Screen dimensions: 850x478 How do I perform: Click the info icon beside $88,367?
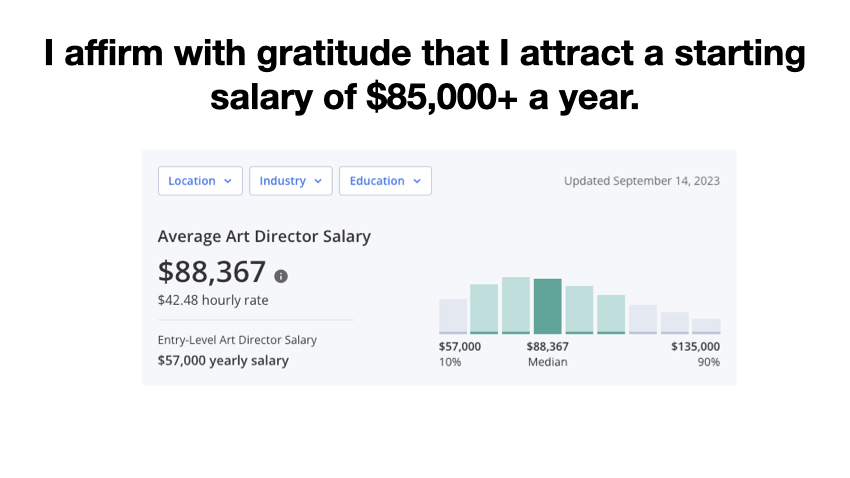click(x=281, y=276)
